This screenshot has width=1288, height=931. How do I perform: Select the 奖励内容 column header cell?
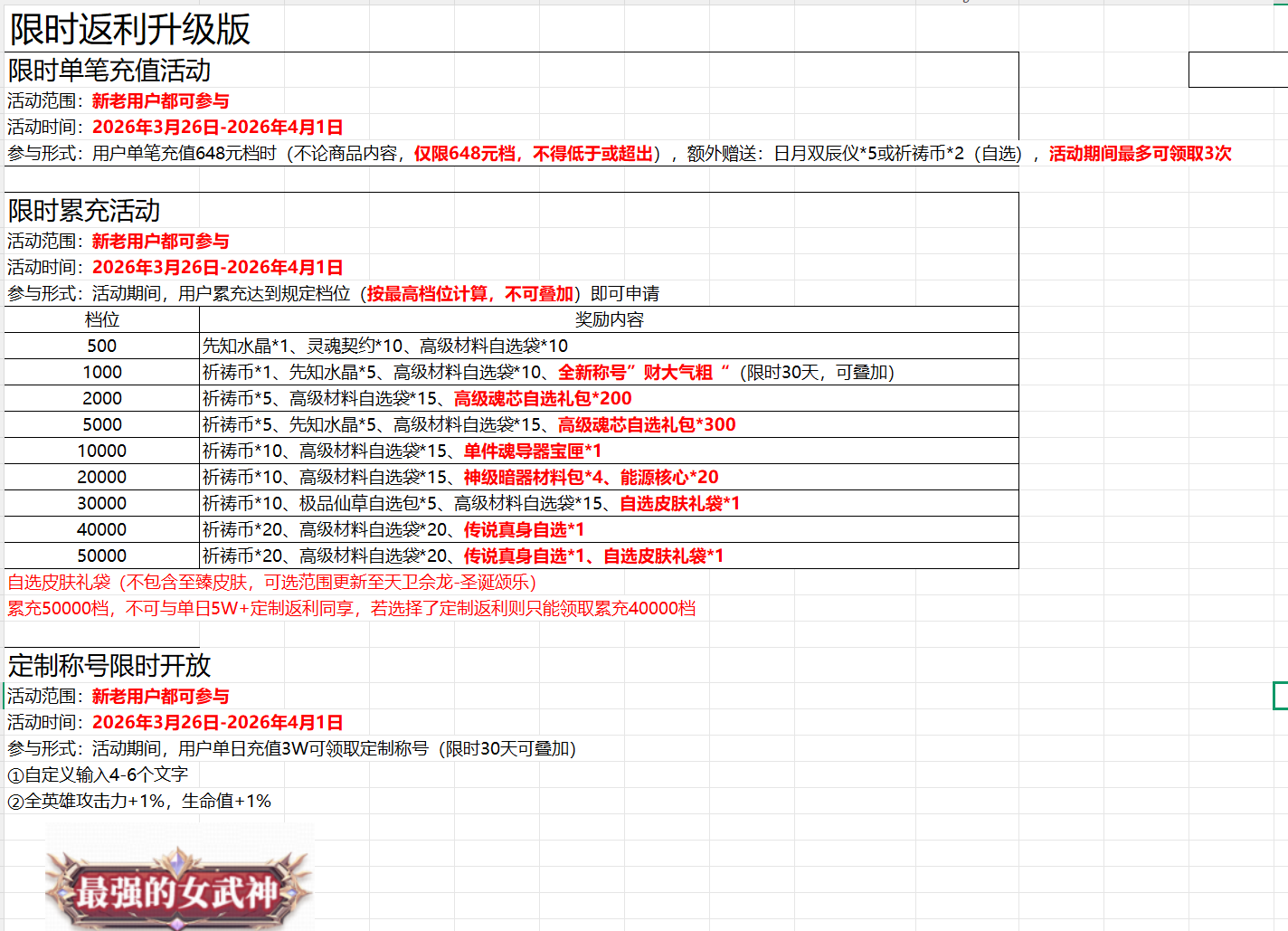609,319
